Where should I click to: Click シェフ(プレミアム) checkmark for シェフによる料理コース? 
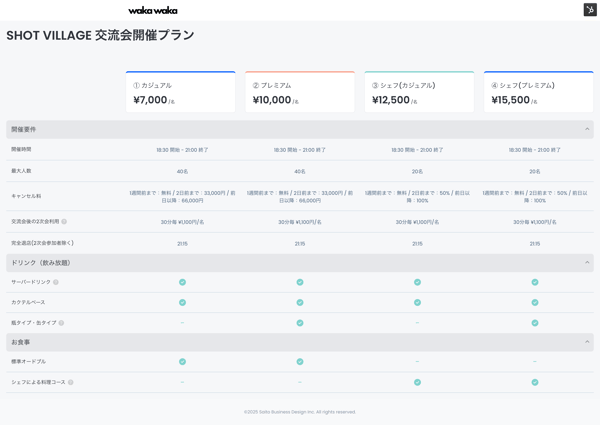coord(535,382)
